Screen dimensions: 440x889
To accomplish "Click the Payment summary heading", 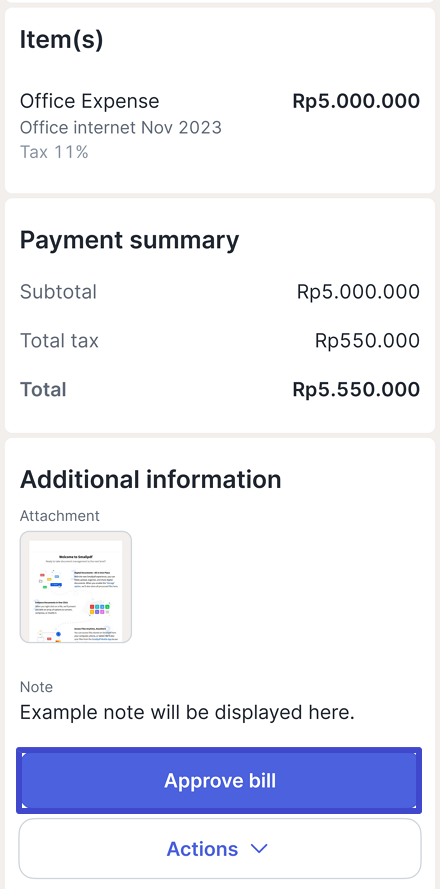I will coord(129,240).
